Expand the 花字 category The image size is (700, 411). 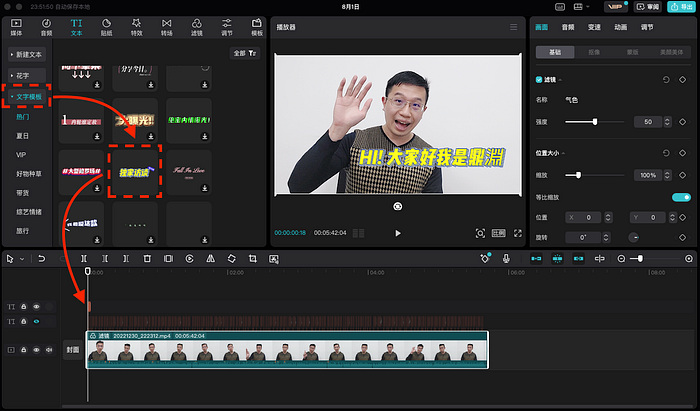tap(27, 75)
